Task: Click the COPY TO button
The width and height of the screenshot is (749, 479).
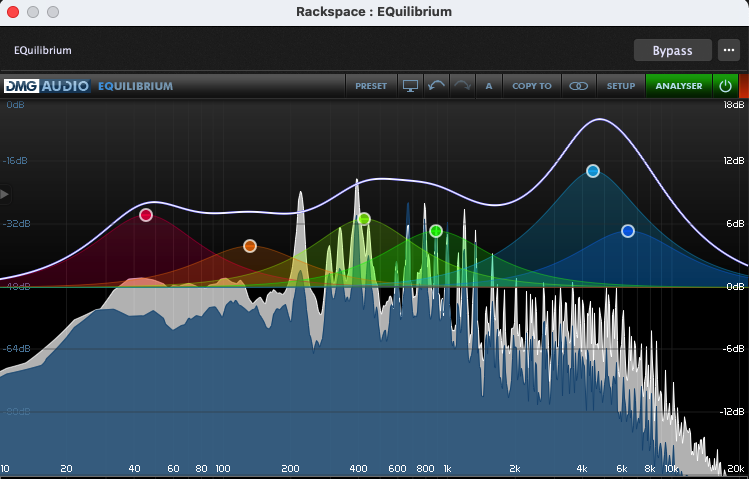Action: pyautogui.click(x=532, y=86)
